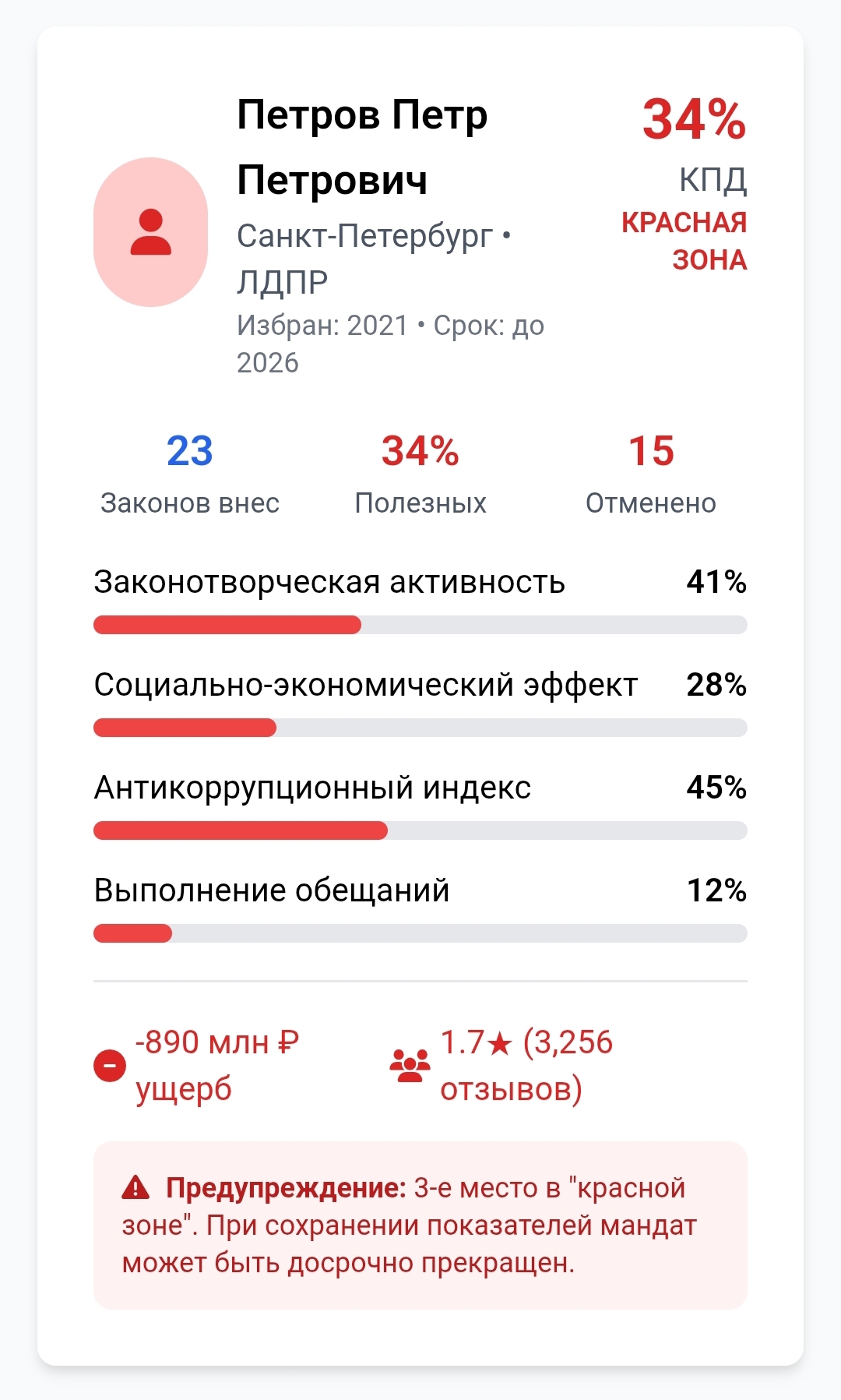Viewport: 841px width, 1400px height.
Task: Click the red minus damage icon
Action: 110,1065
